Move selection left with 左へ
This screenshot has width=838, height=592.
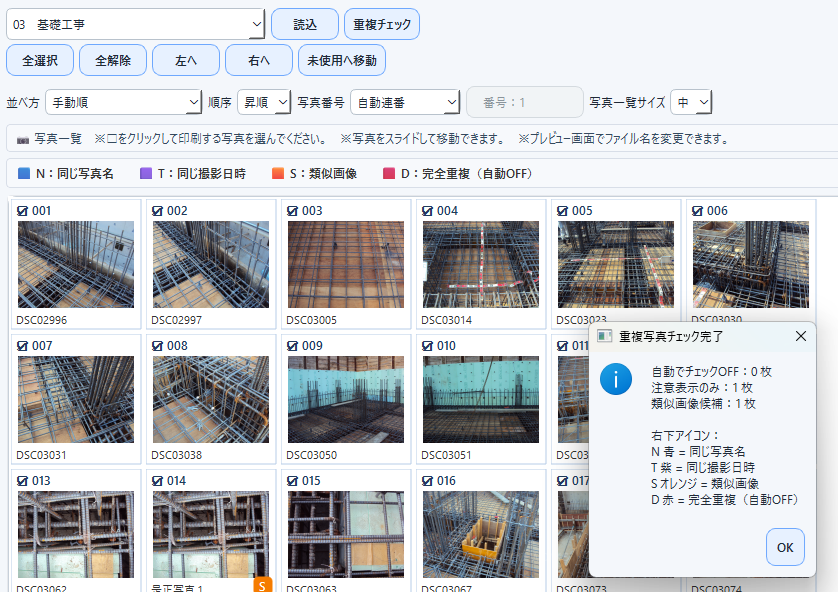[x=186, y=60]
